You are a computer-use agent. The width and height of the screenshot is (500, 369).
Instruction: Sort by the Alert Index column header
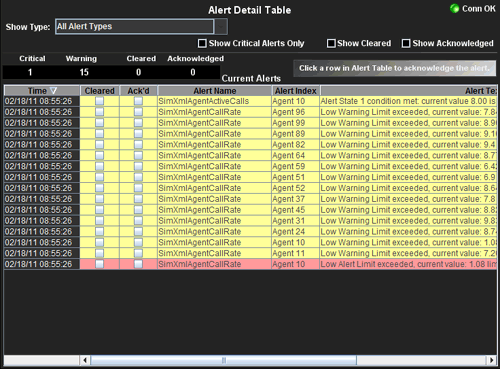(296, 91)
